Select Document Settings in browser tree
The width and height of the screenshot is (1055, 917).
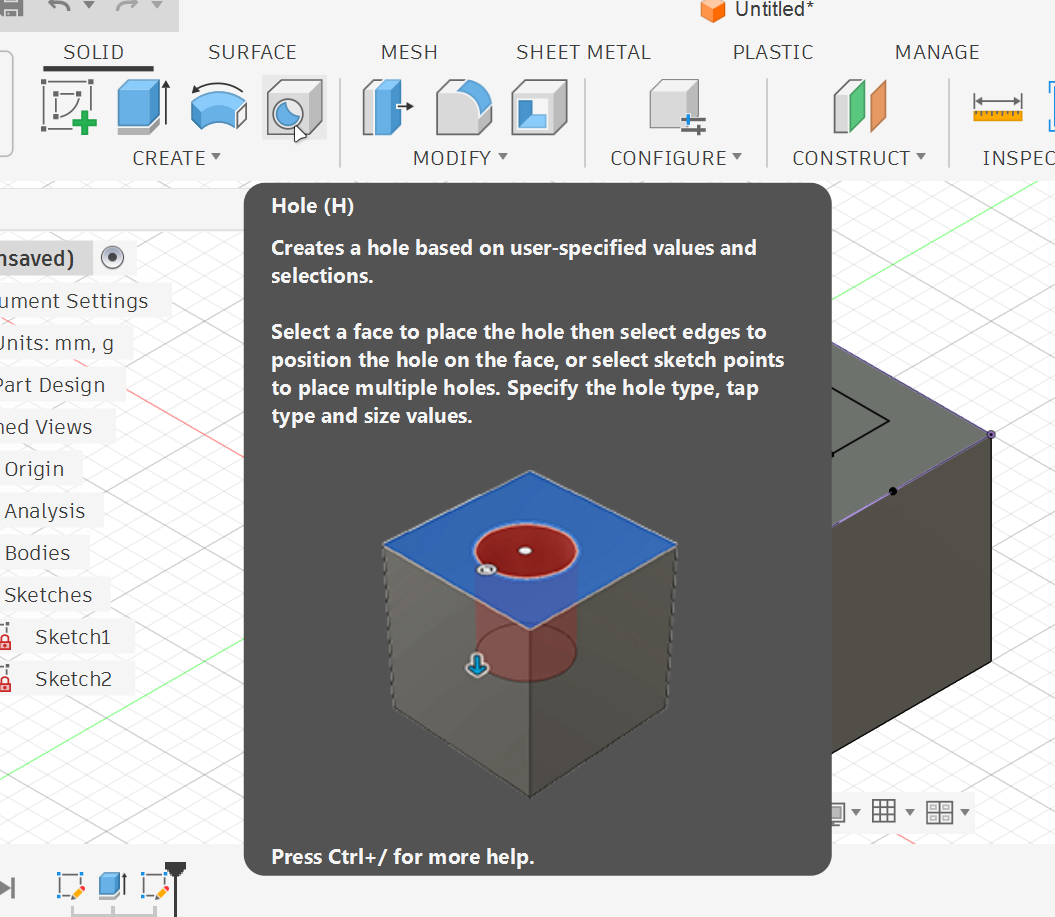click(74, 301)
